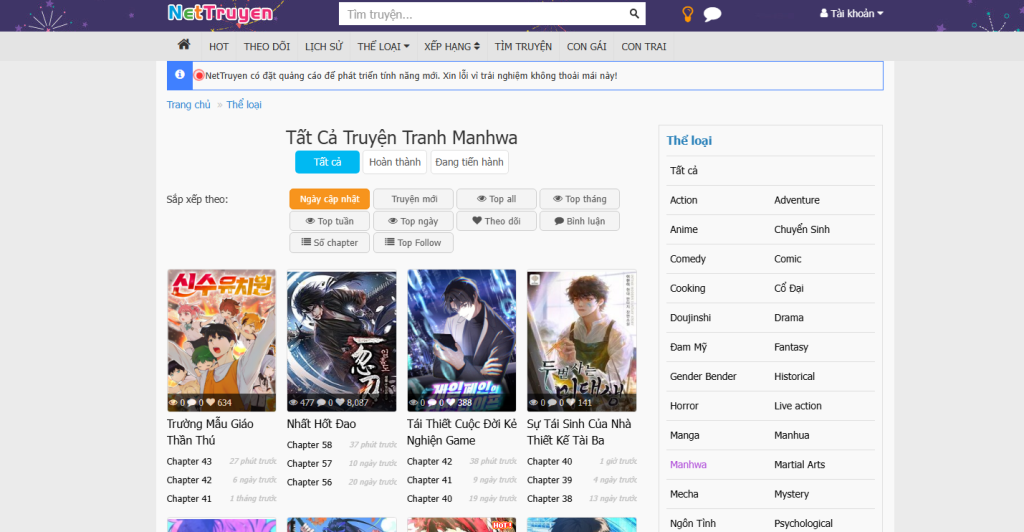1024x532 pixels.
Task: Select the Hoàn thành status filter
Action: click(394, 162)
